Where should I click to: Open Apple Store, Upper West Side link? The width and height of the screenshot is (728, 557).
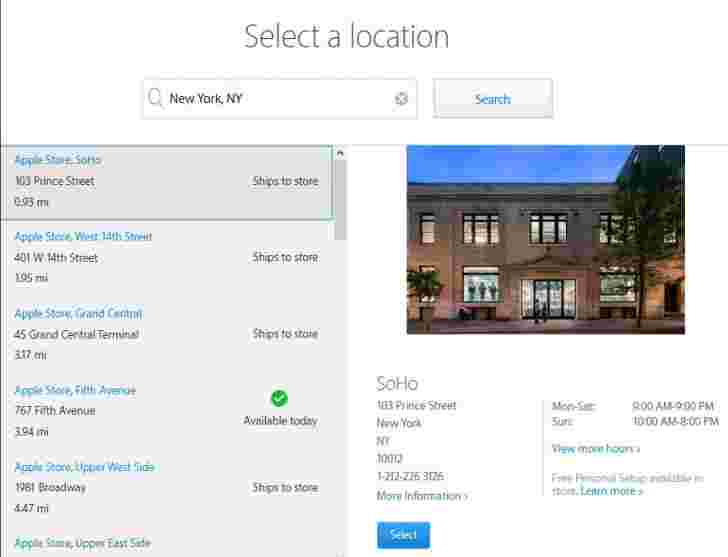[84, 467]
